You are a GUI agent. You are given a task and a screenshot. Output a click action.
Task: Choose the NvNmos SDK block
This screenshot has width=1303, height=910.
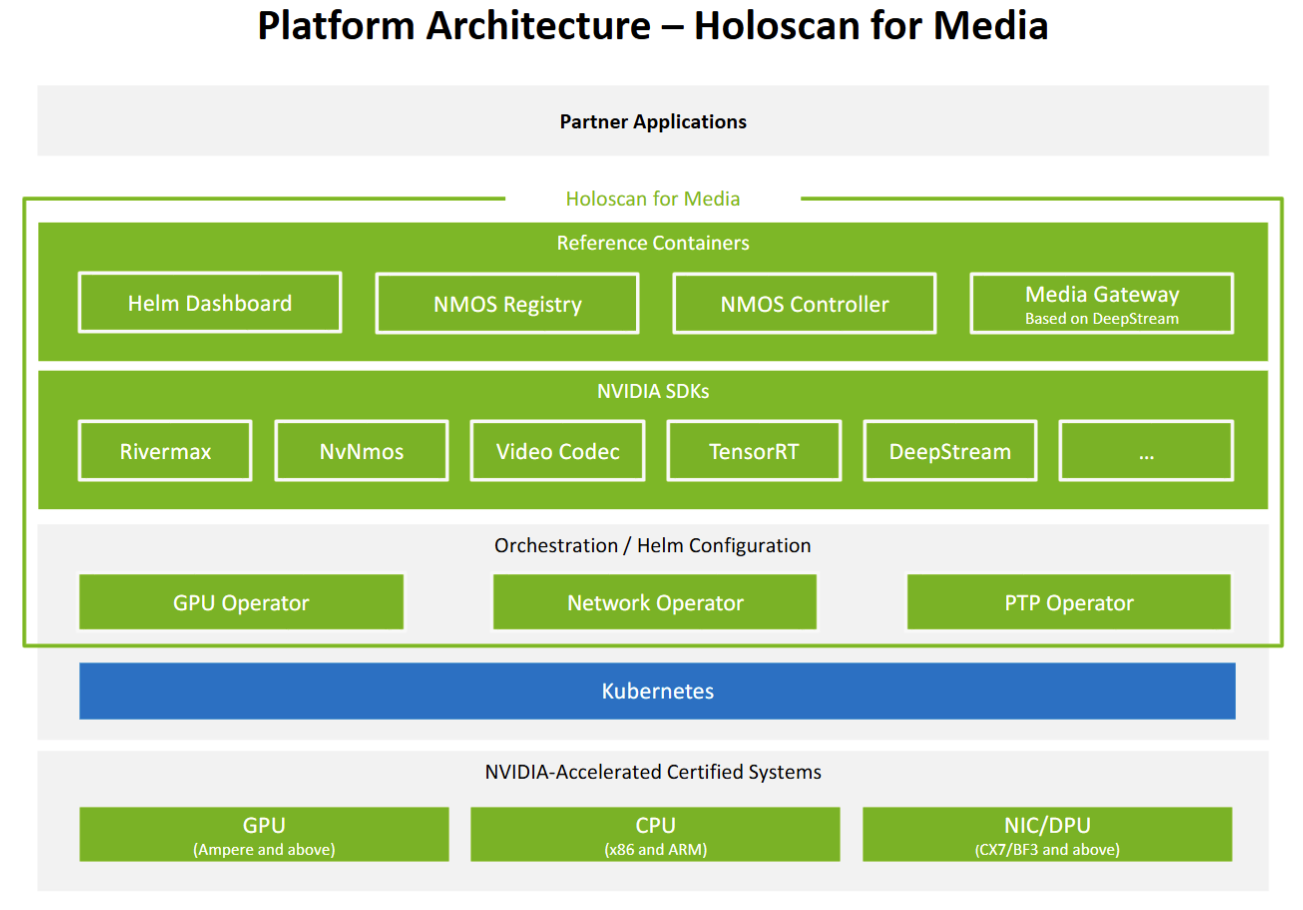coord(361,451)
